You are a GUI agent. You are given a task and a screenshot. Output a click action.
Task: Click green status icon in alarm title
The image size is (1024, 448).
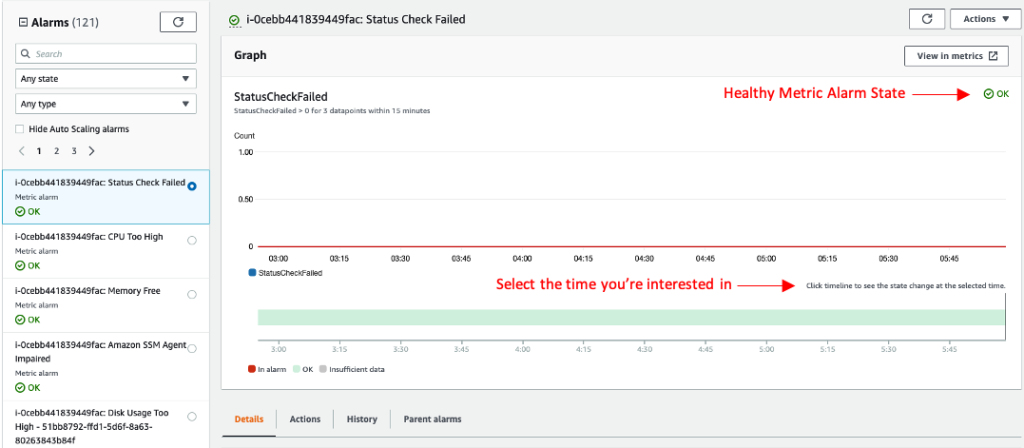pos(234,20)
